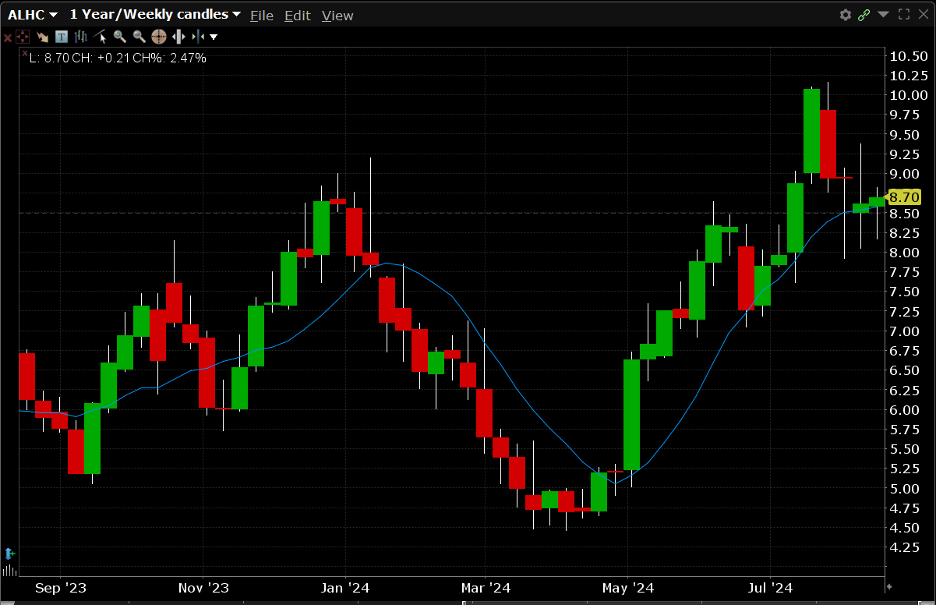Open the File menu
Image resolution: width=936 pixels, height=606 pixels.
click(261, 16)
